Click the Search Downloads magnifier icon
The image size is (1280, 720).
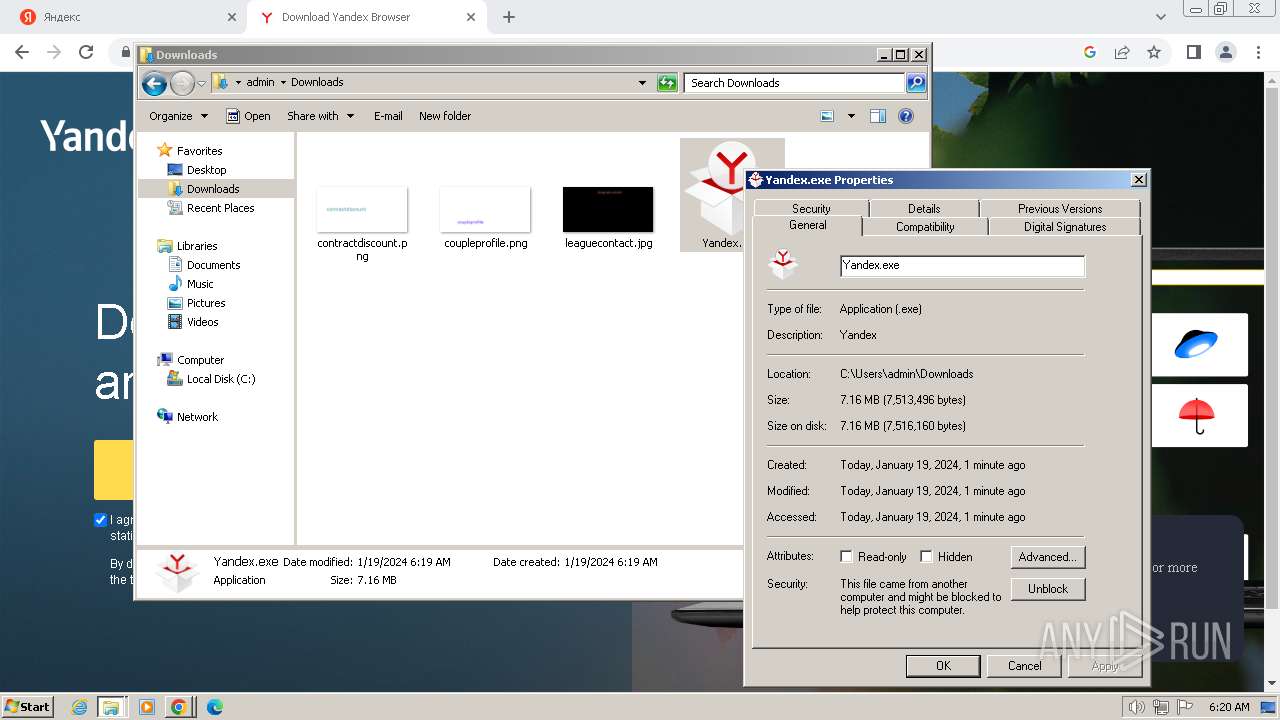[916, 83]
